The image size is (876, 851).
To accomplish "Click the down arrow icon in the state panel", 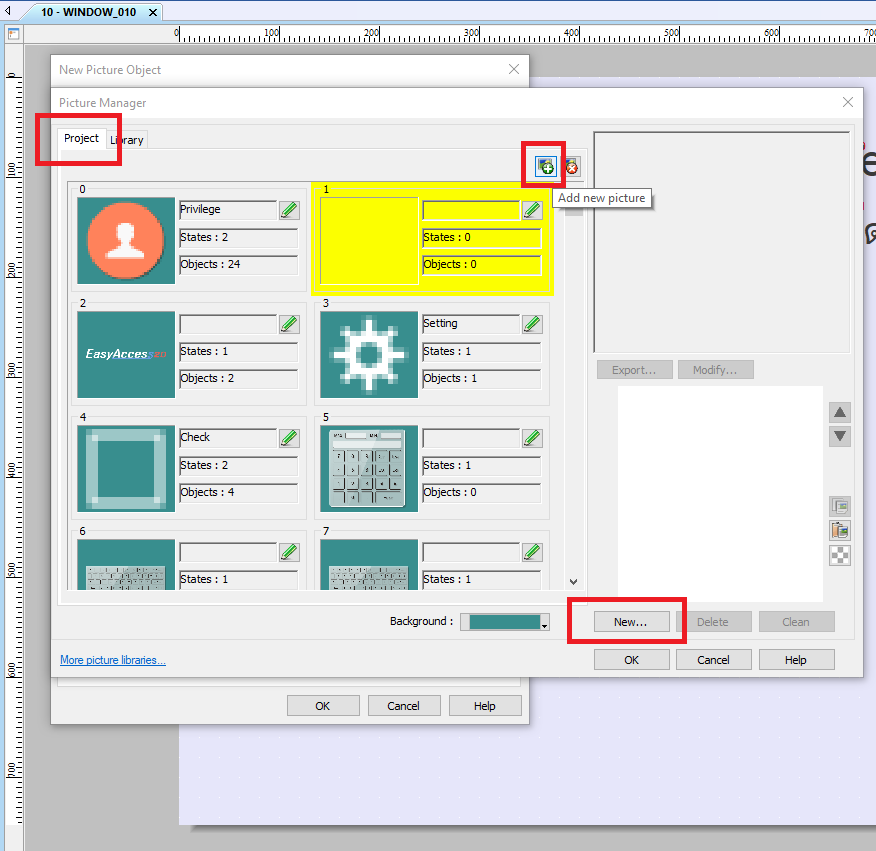I will pyautogui.click(x=840, y=436).
